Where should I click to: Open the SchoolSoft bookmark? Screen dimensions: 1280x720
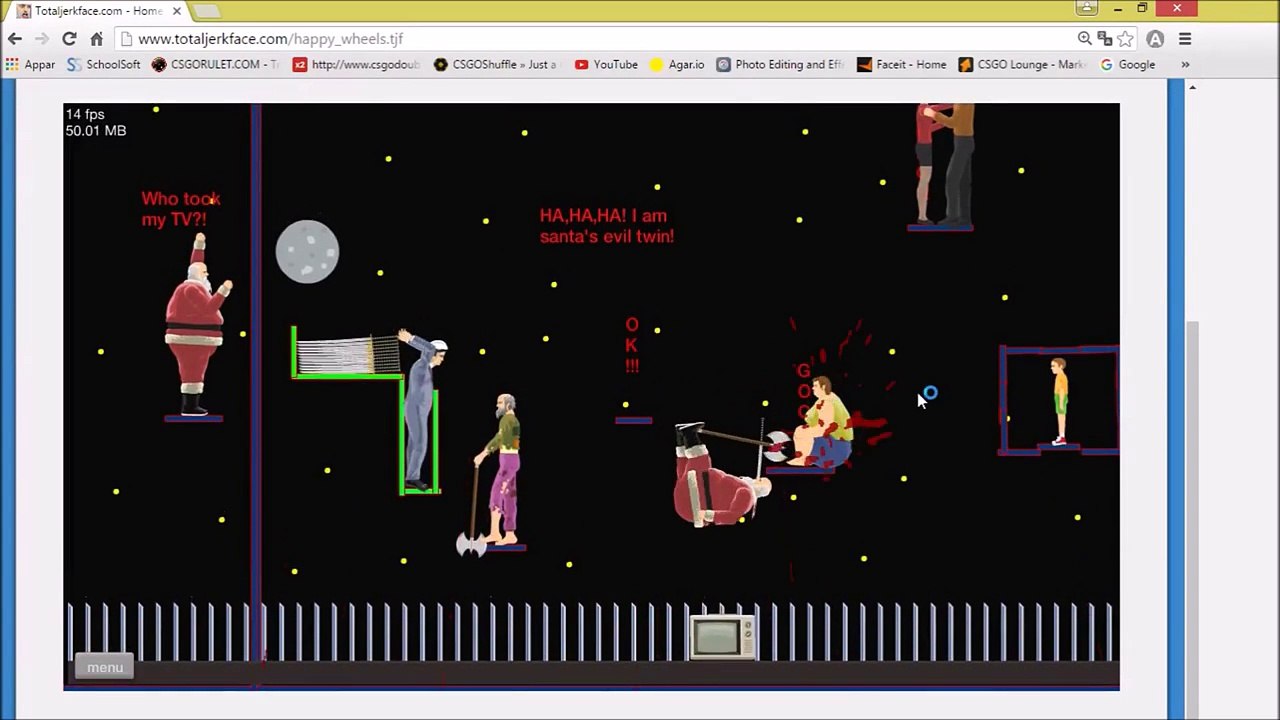coord(104,64)
